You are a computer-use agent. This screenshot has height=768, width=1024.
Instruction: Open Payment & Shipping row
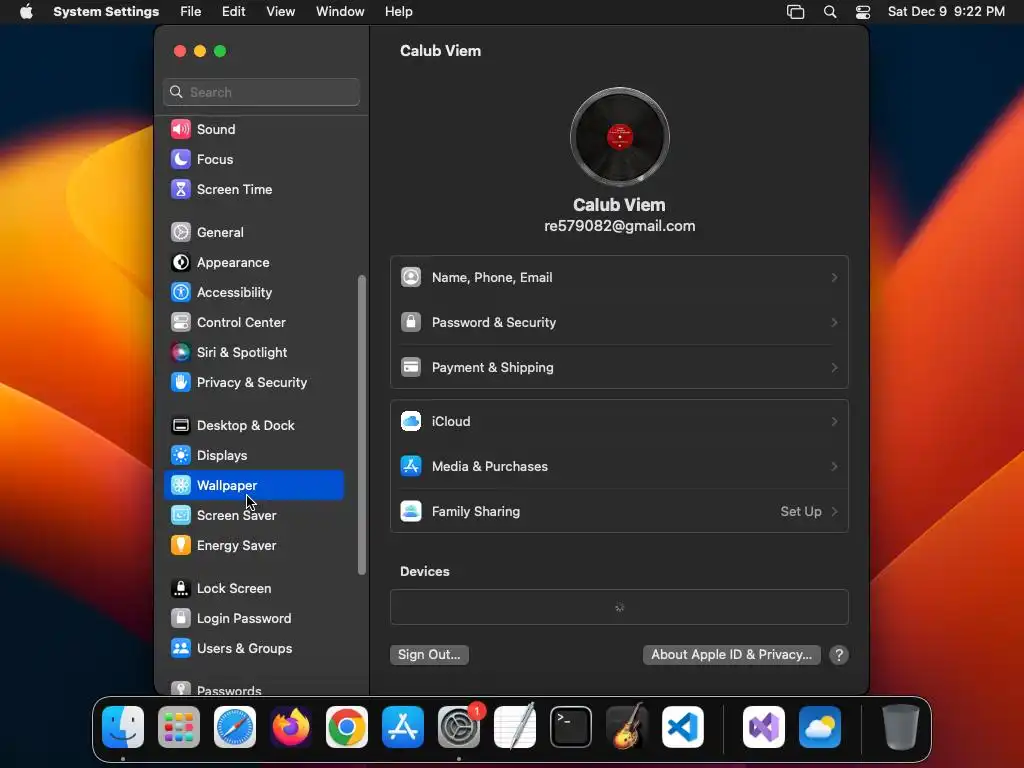pos(619,368)
